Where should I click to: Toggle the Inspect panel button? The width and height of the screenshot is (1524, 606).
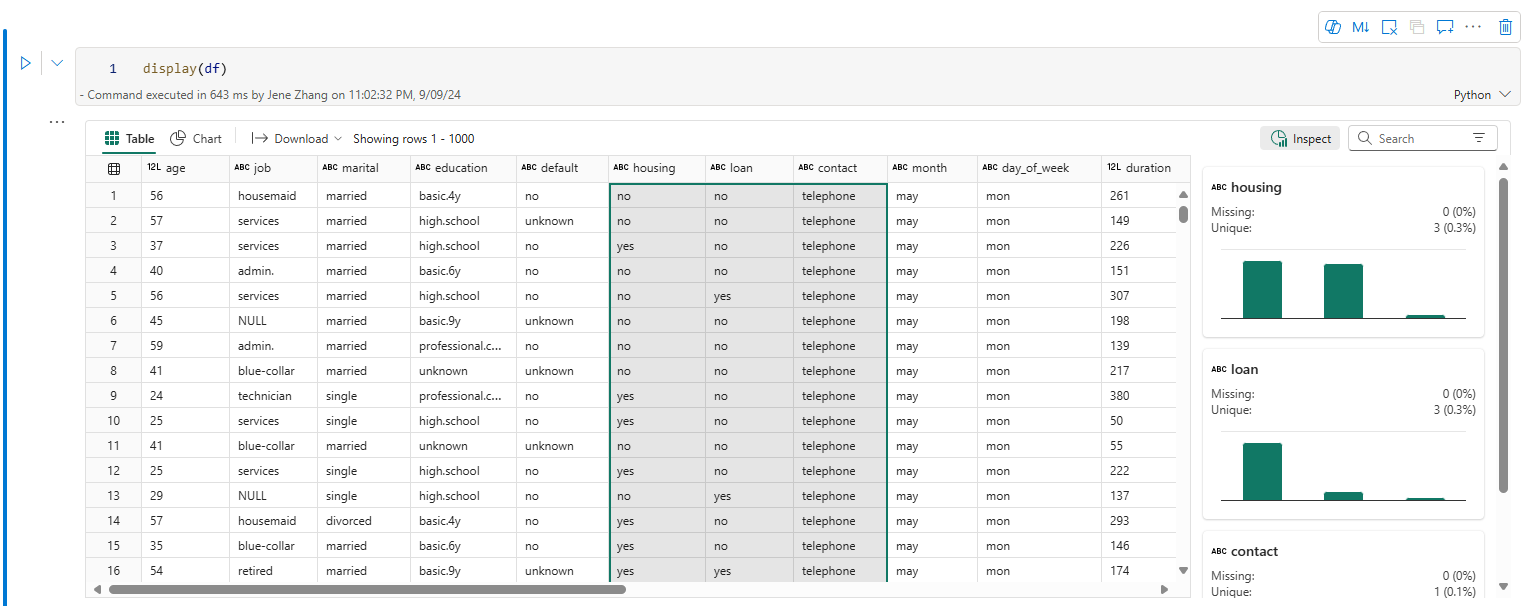pos(1301,139)
